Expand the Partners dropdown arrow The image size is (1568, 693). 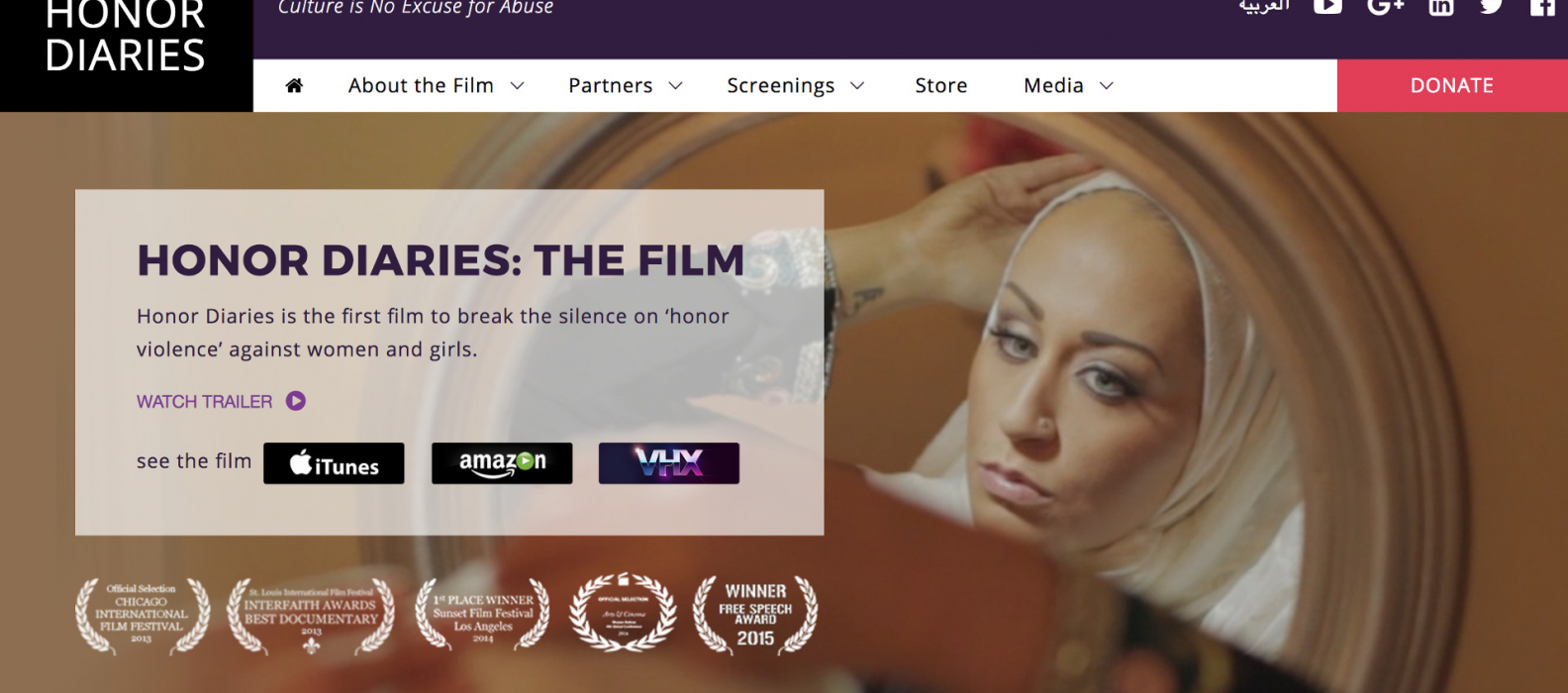[x=675, y=86]
